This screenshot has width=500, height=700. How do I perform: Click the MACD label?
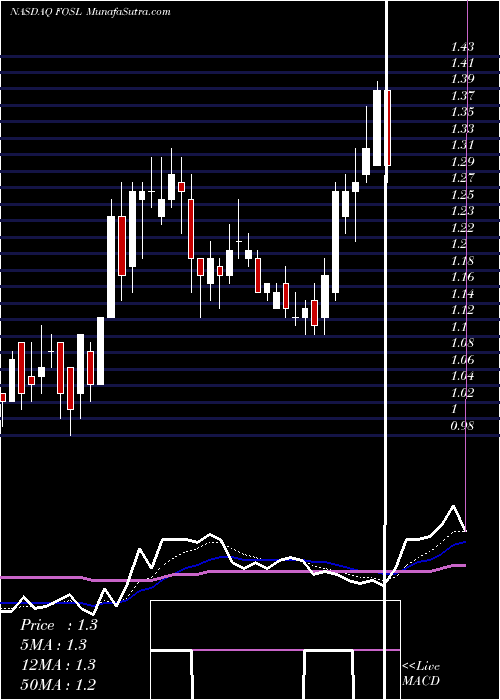[421, 681]
